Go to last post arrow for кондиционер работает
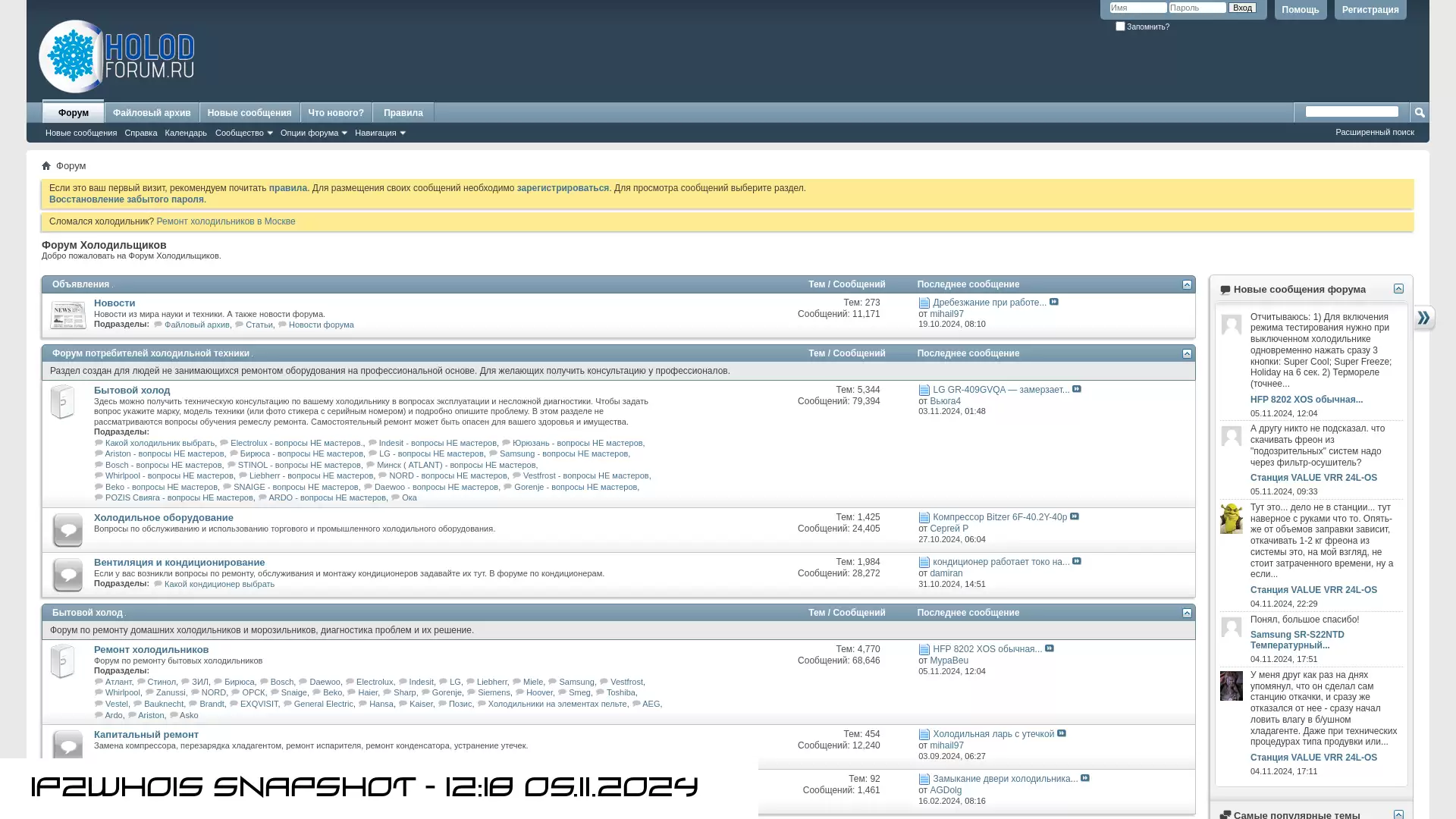Screen dimensions: 1456x819 pyautogui.click(x=1077, y=561)
